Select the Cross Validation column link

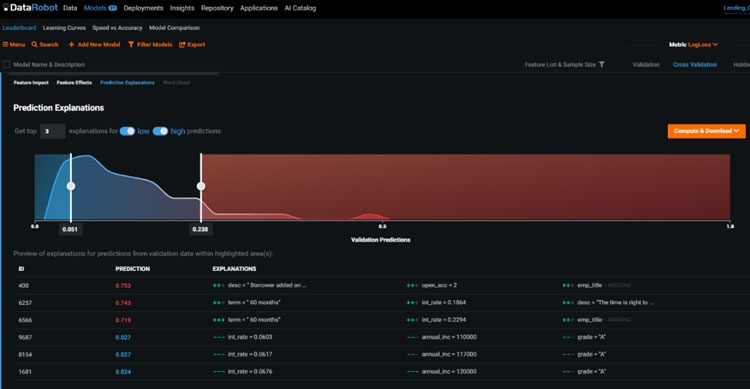(695, 65)
